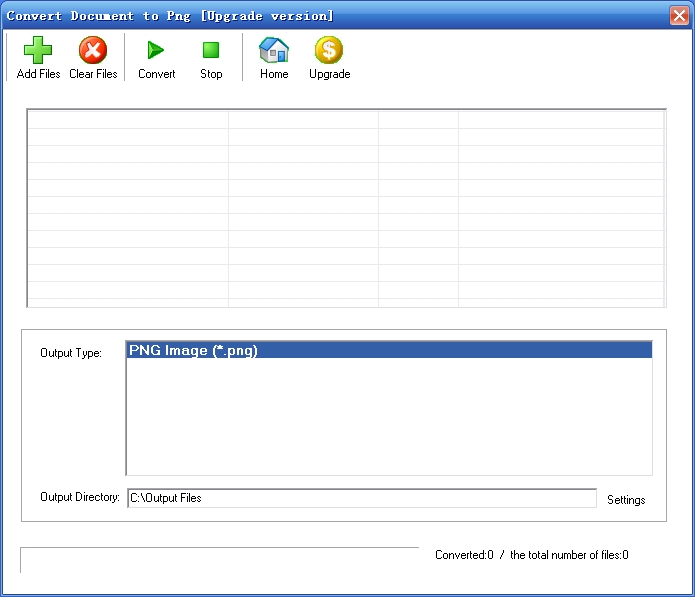Start conversion with the green Convert arrow

(x=156, y=50)
